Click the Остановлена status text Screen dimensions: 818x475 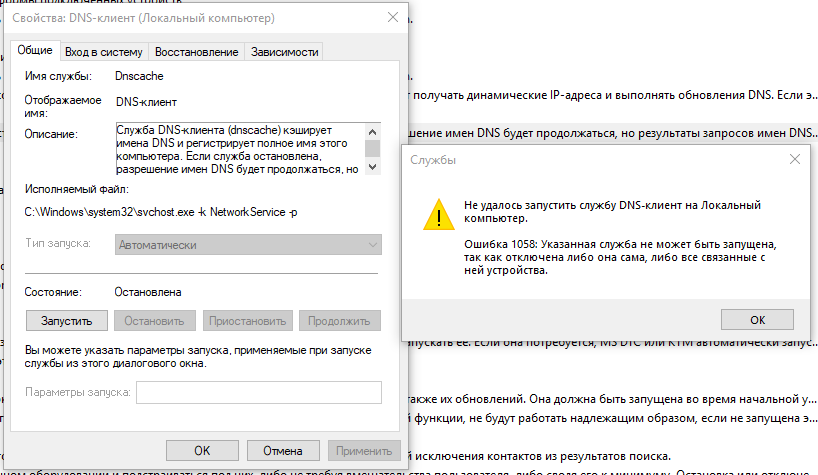148,292
